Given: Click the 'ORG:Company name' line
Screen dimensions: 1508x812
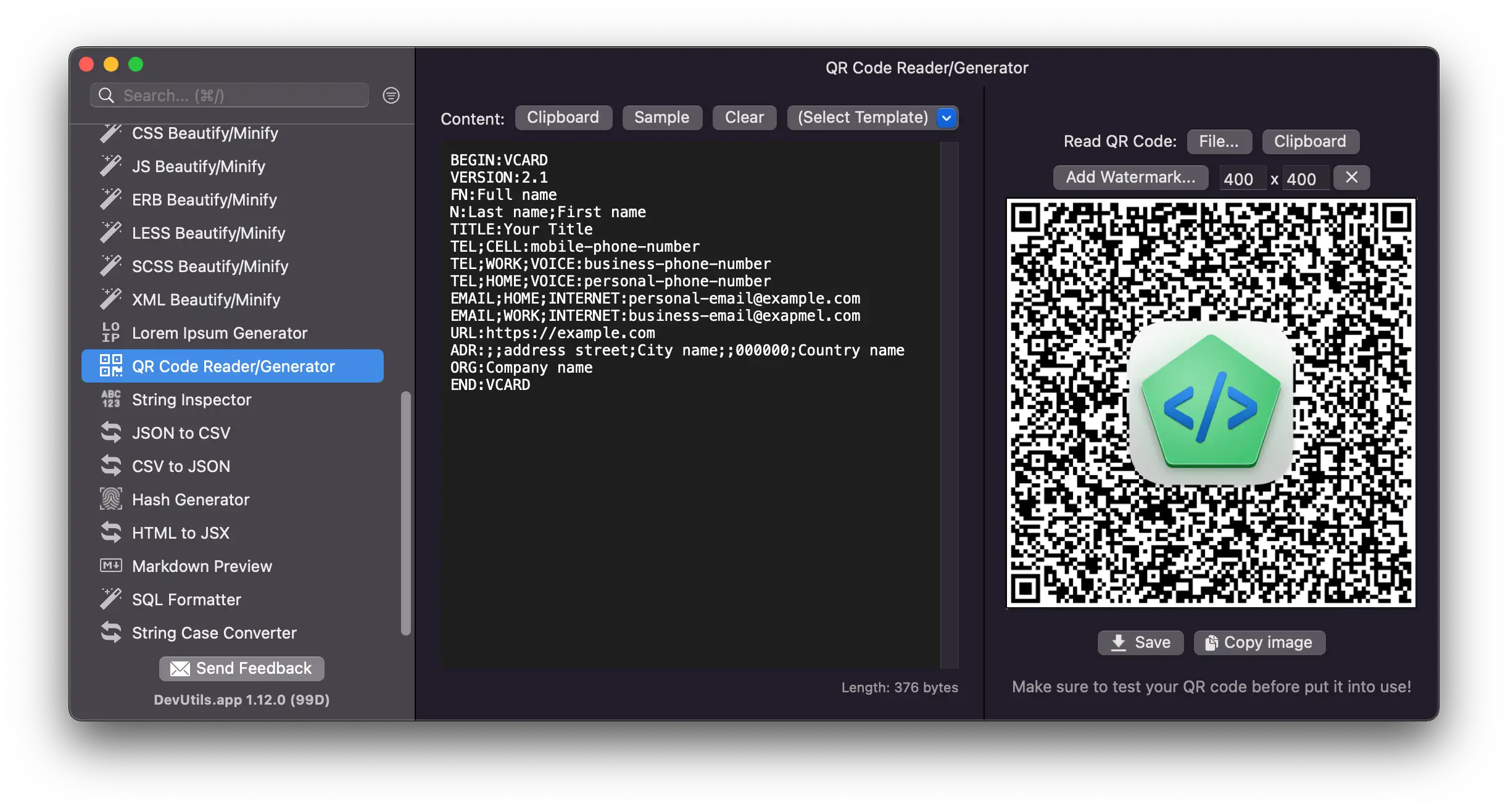Looking at the screenshot, I should pos(521,368).
